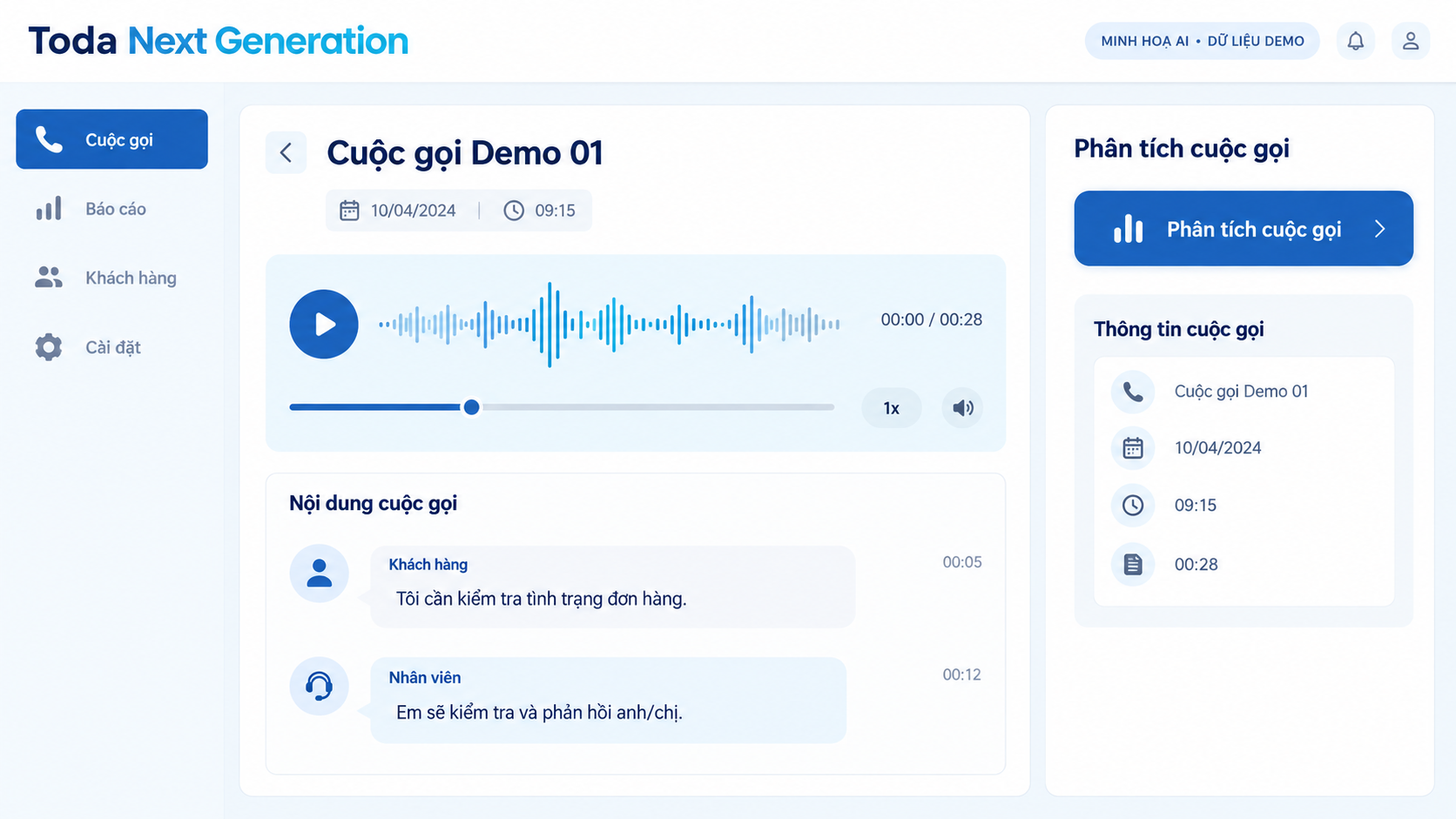Click the clock icon beside 09:15 under title
Screen dimensions: 1456x819
pyautogui.click(x=514, y=211)
